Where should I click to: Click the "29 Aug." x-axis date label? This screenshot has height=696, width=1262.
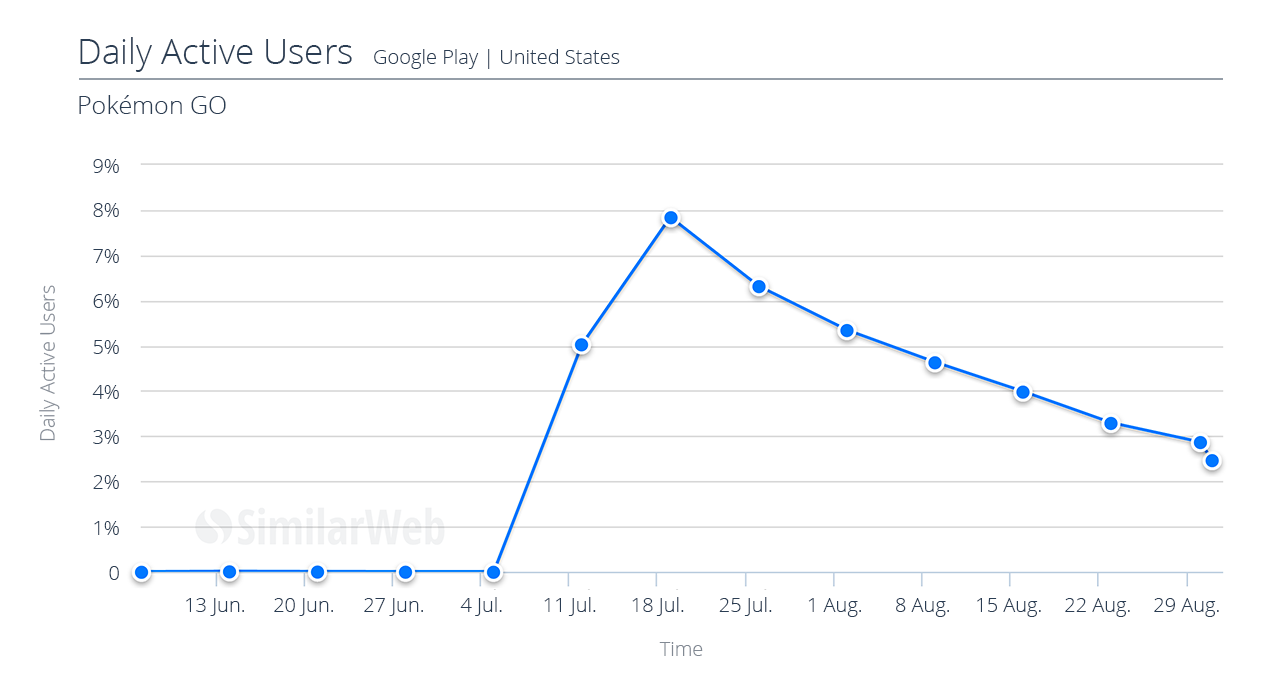click(1186, 606)
